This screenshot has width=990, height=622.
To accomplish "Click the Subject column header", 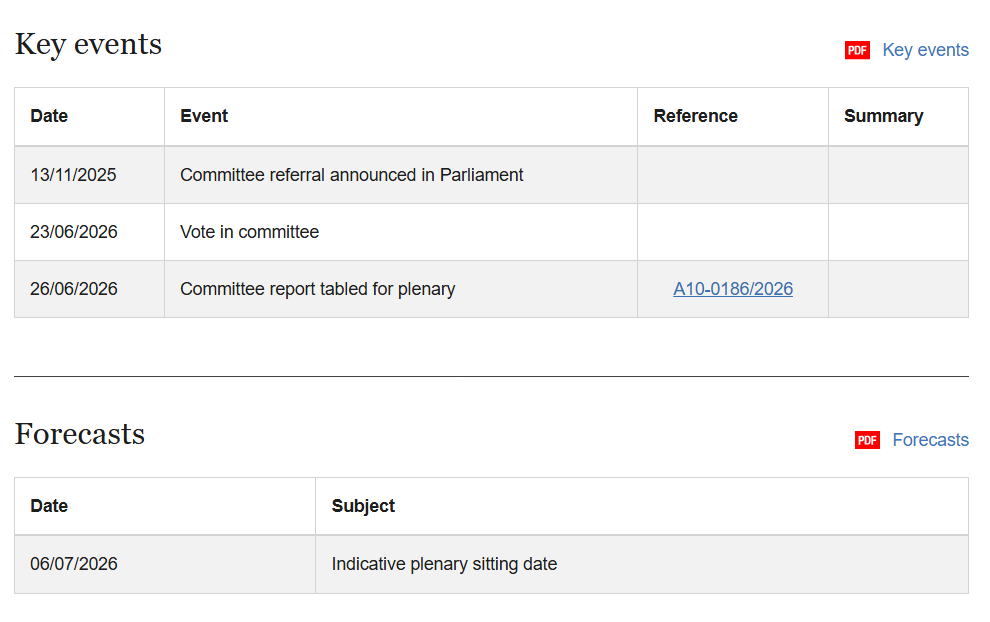I will tap(363, 506).
